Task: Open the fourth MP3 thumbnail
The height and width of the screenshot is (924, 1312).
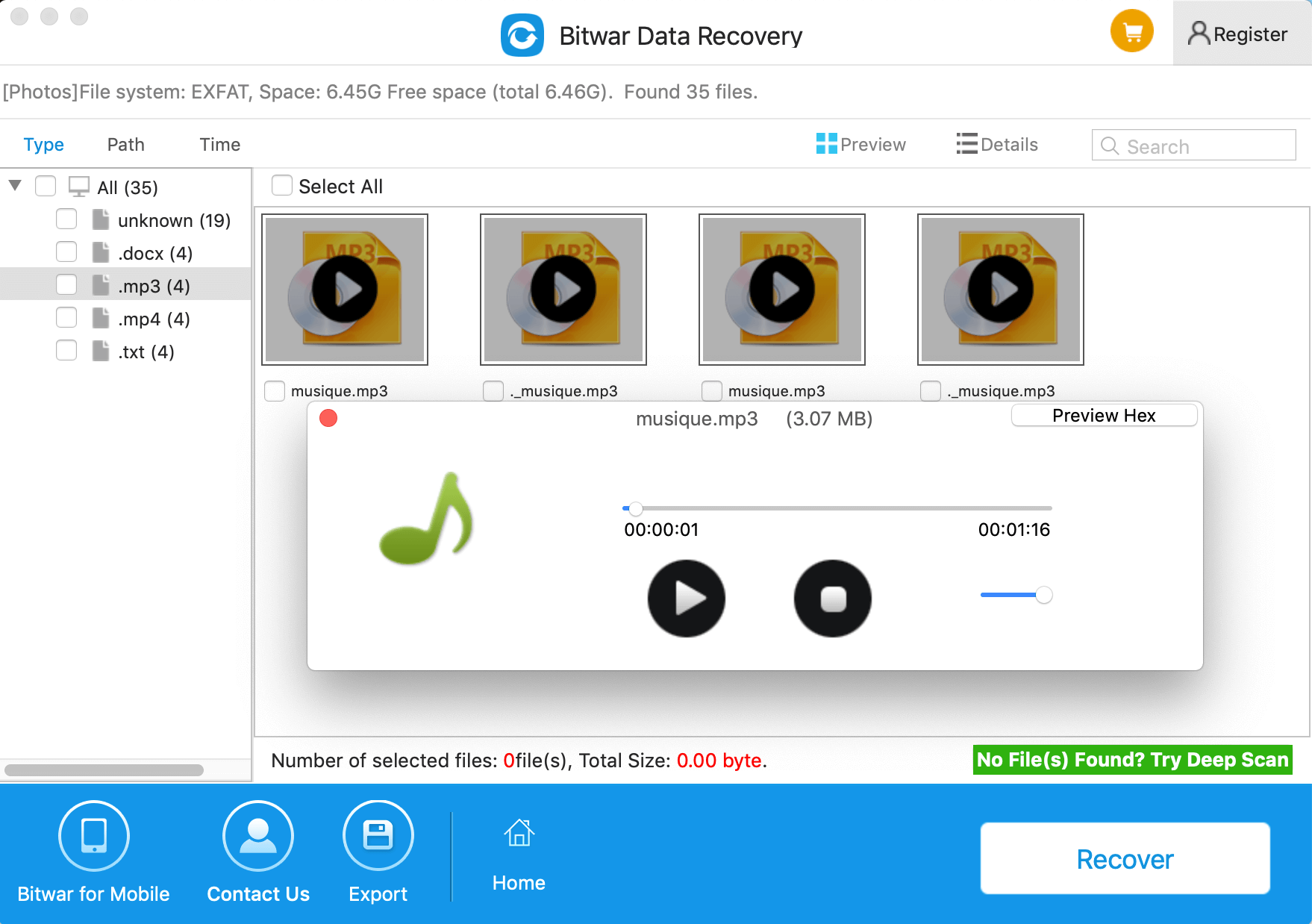Action: click(1001, 290)
